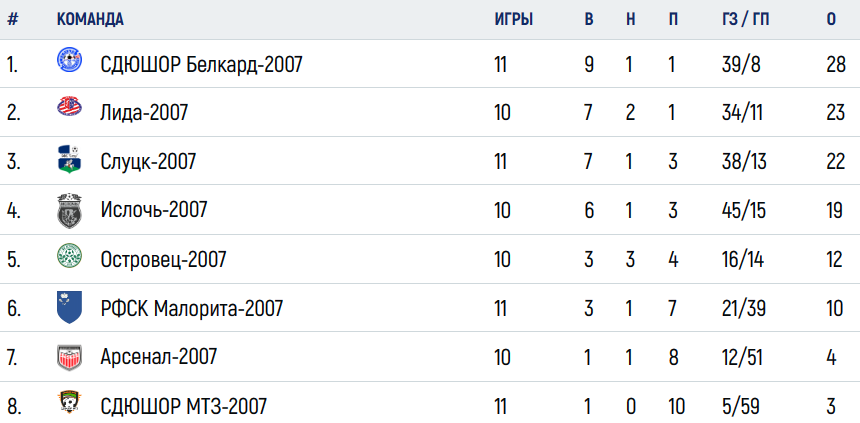Viewport: 860px width, 423px height.
Task: Select the Ислочь-2007 shield logo
Action: [70, 210]
